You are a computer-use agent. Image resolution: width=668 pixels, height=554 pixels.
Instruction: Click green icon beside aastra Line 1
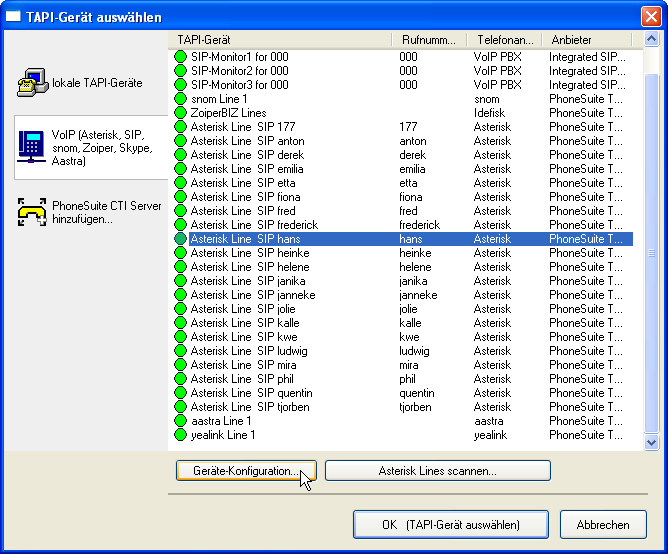(x=181, y=421)
